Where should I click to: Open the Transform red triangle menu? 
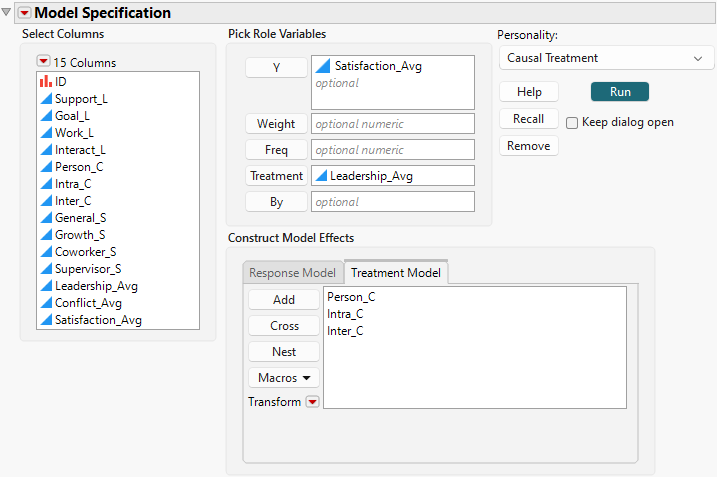[312, 402]
